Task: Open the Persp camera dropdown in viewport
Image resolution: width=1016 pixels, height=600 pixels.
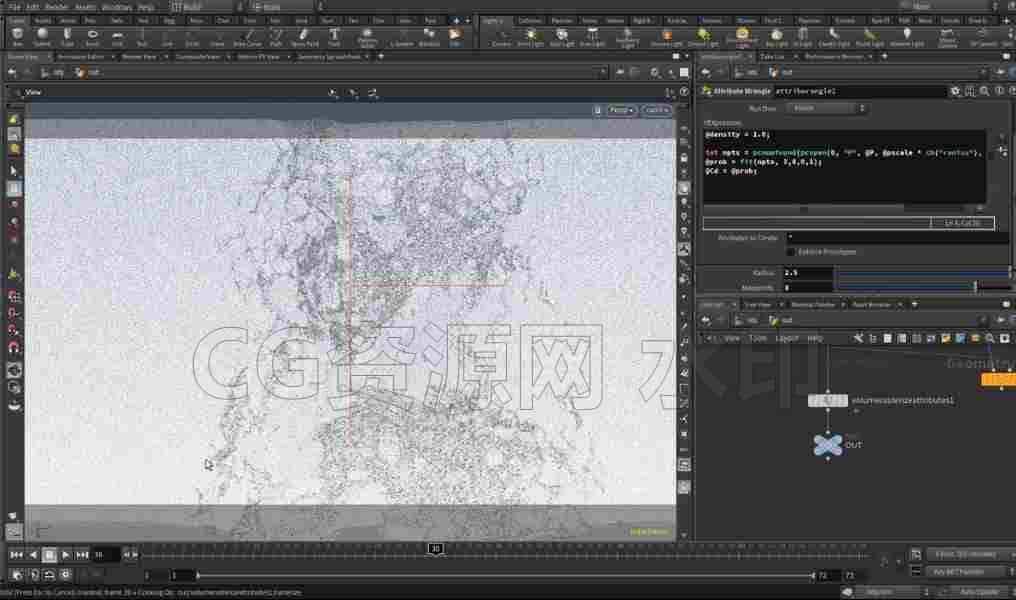Action: click(621, 110)
